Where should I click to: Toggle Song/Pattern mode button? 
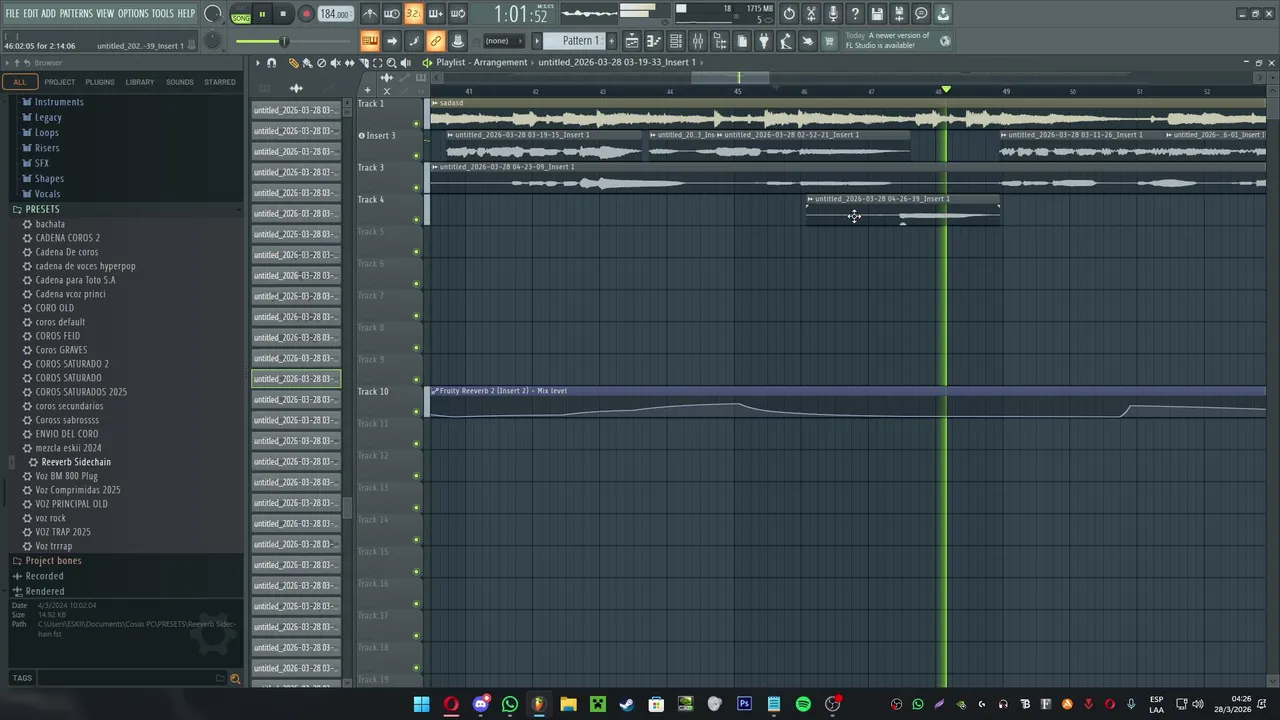pos(241,14)
